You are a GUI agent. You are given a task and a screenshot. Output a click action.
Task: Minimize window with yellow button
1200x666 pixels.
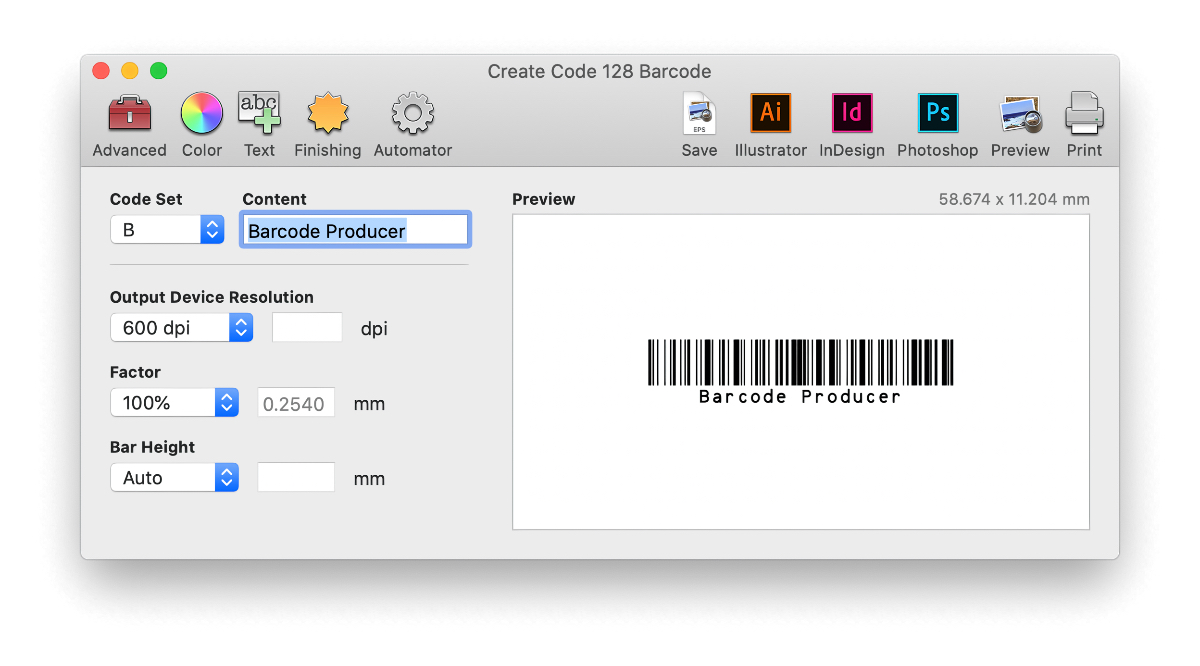coord(130,71)
